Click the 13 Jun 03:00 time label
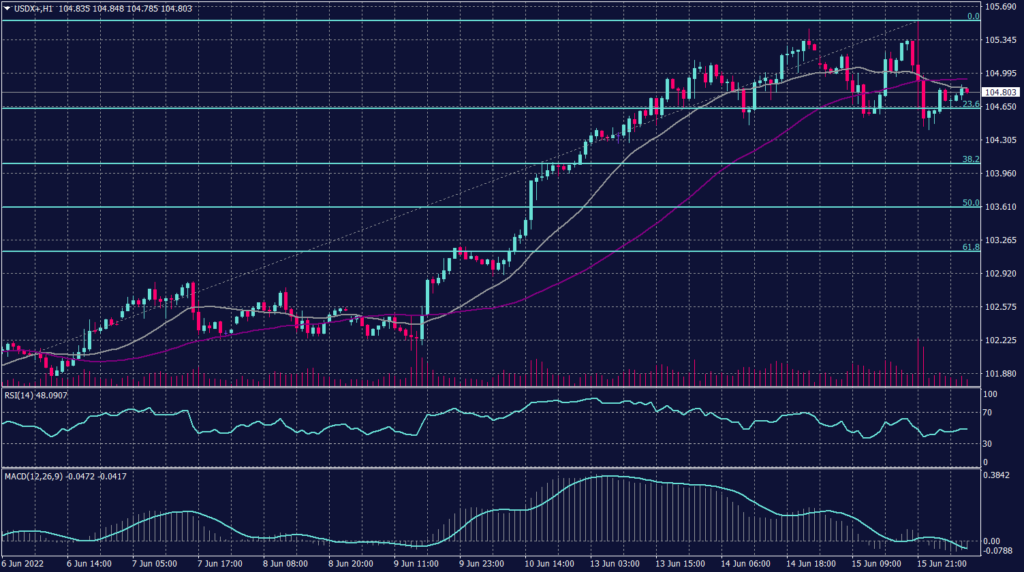Screen dimensions: 1024x572 [x=614, y=564]
